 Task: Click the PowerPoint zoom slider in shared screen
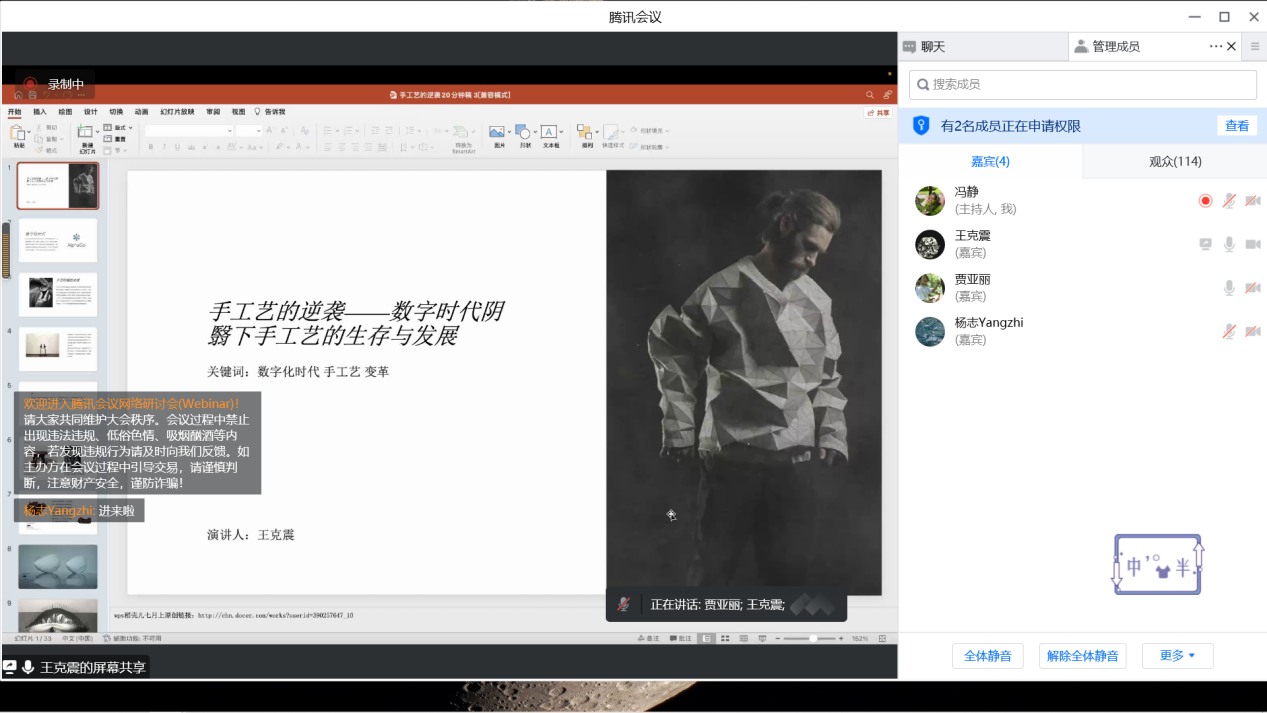tap(813, 638)
